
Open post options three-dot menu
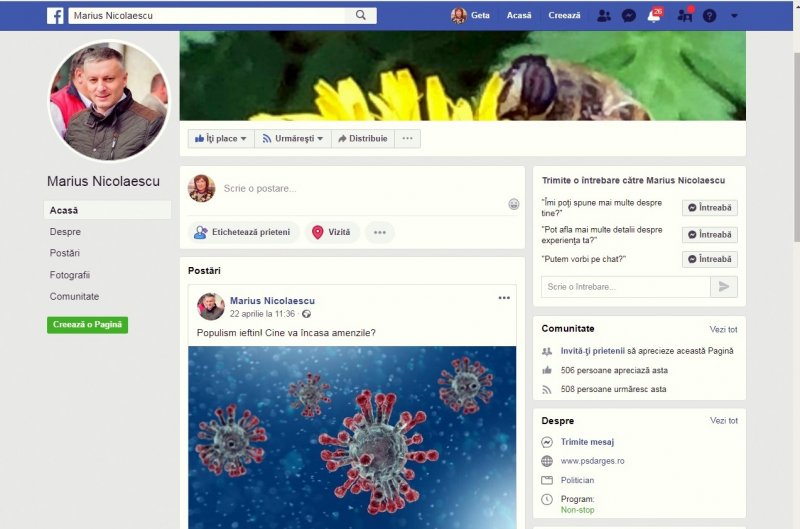click(504, 298)
